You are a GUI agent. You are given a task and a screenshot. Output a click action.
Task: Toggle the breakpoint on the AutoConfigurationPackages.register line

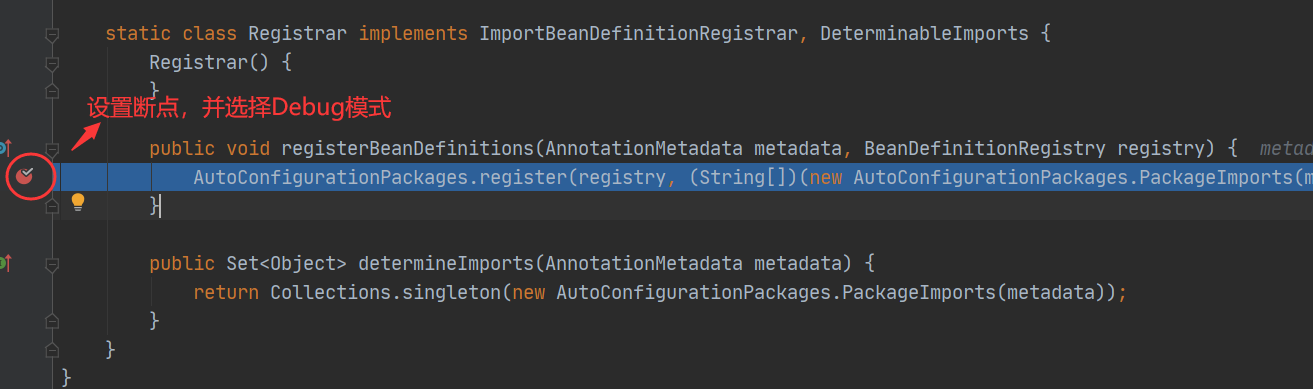(x=25, y=178)
